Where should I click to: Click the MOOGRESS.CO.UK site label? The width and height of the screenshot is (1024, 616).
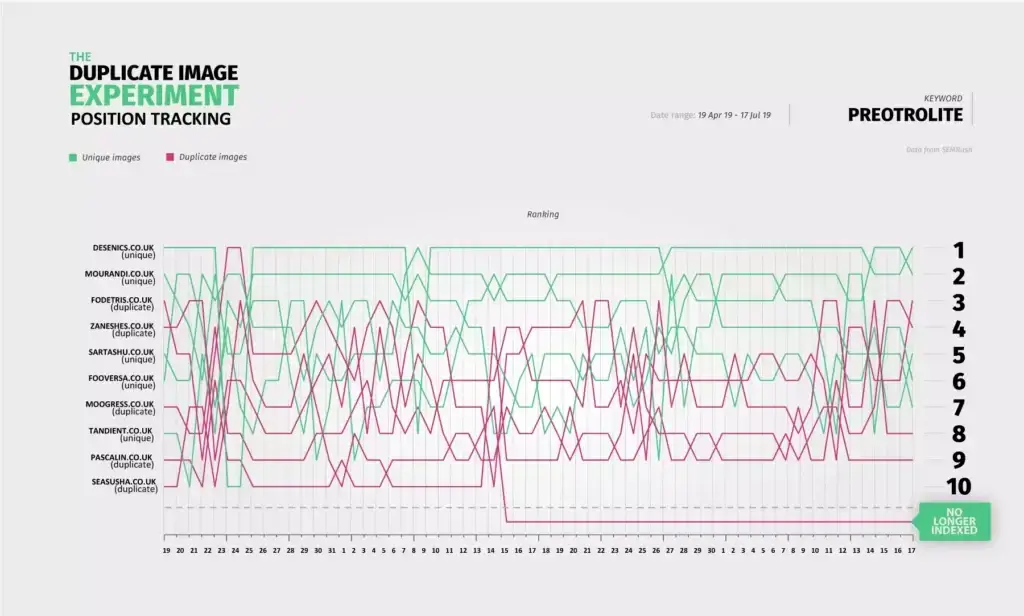pos(122,406)
